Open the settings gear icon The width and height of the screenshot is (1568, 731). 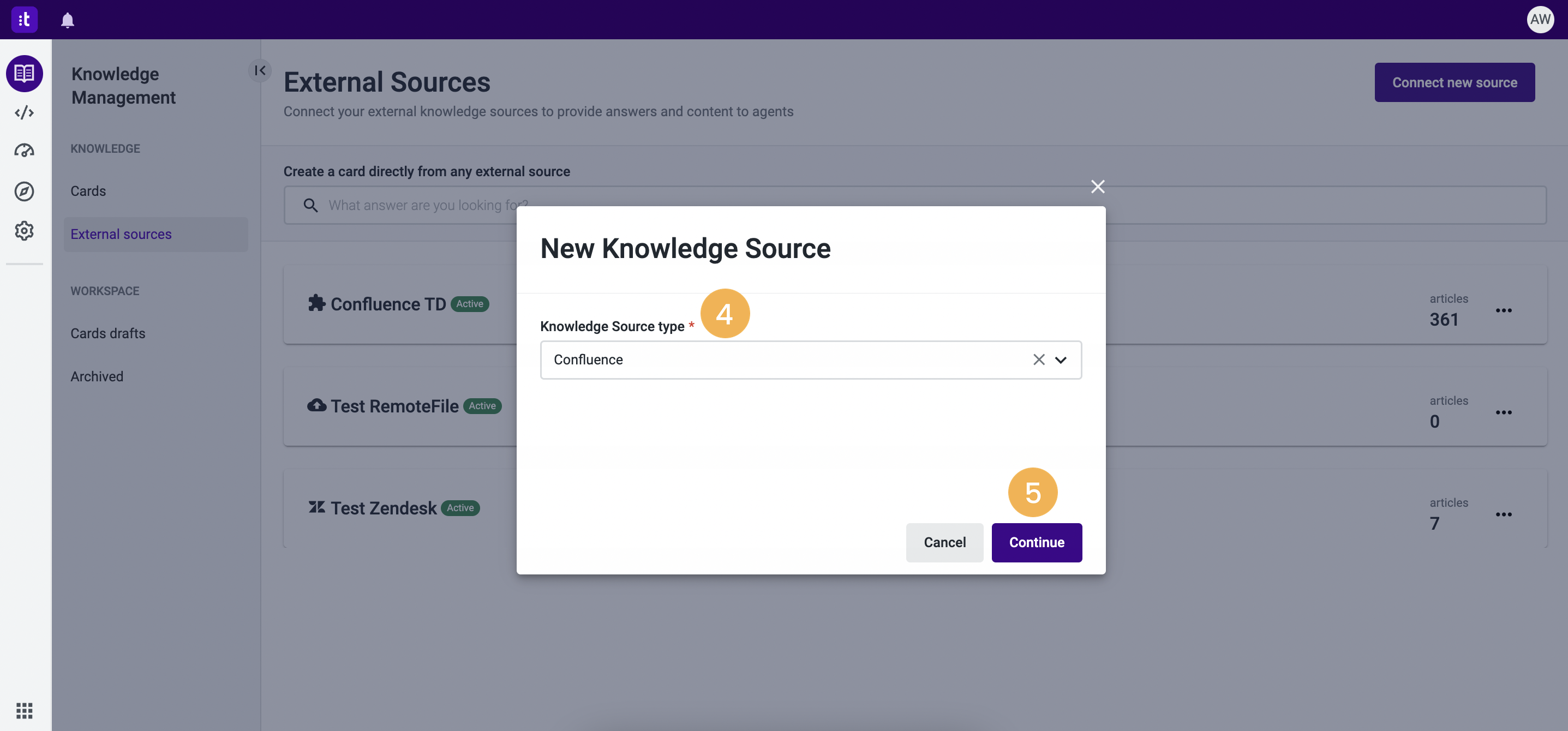25,231
